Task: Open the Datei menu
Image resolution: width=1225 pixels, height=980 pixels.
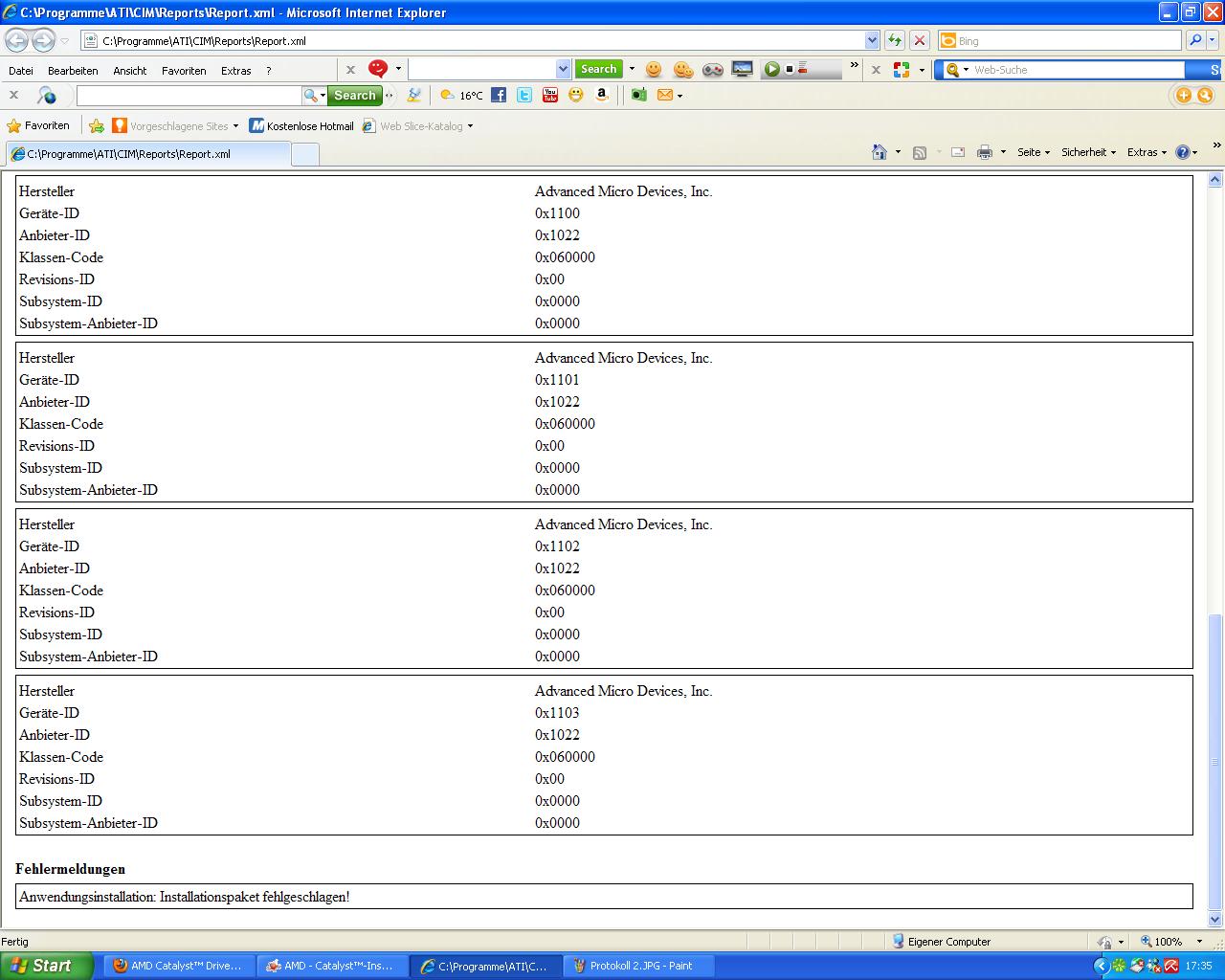Action: point(21,71)
